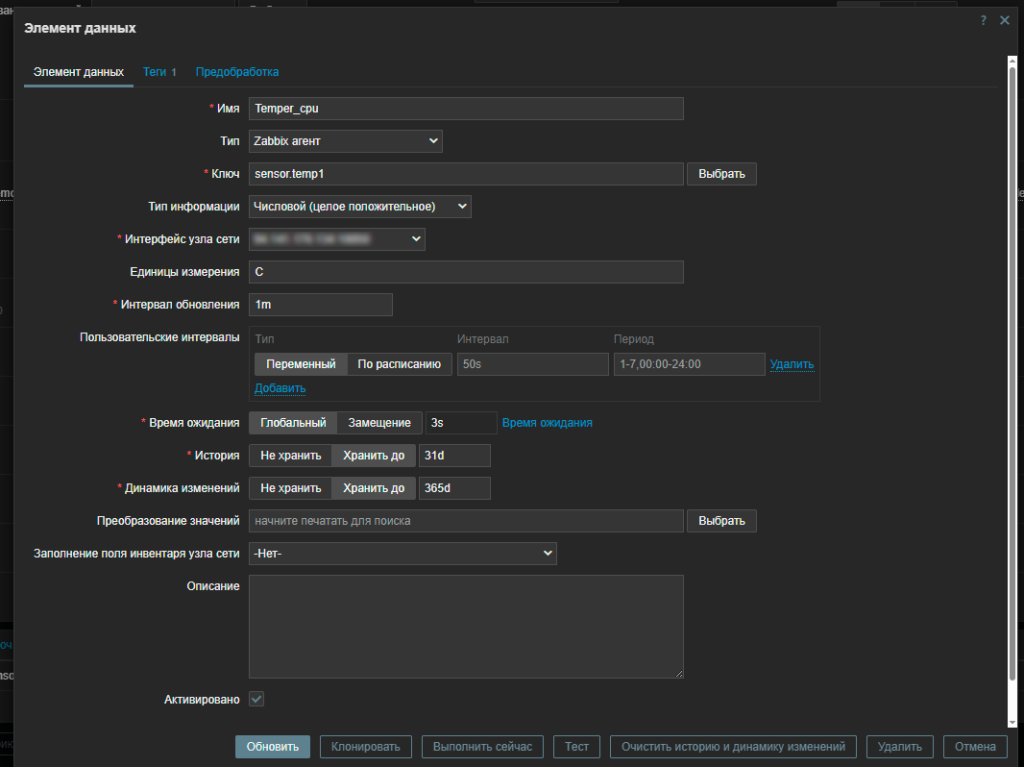Switch to the Теги tab

[159, 72]
